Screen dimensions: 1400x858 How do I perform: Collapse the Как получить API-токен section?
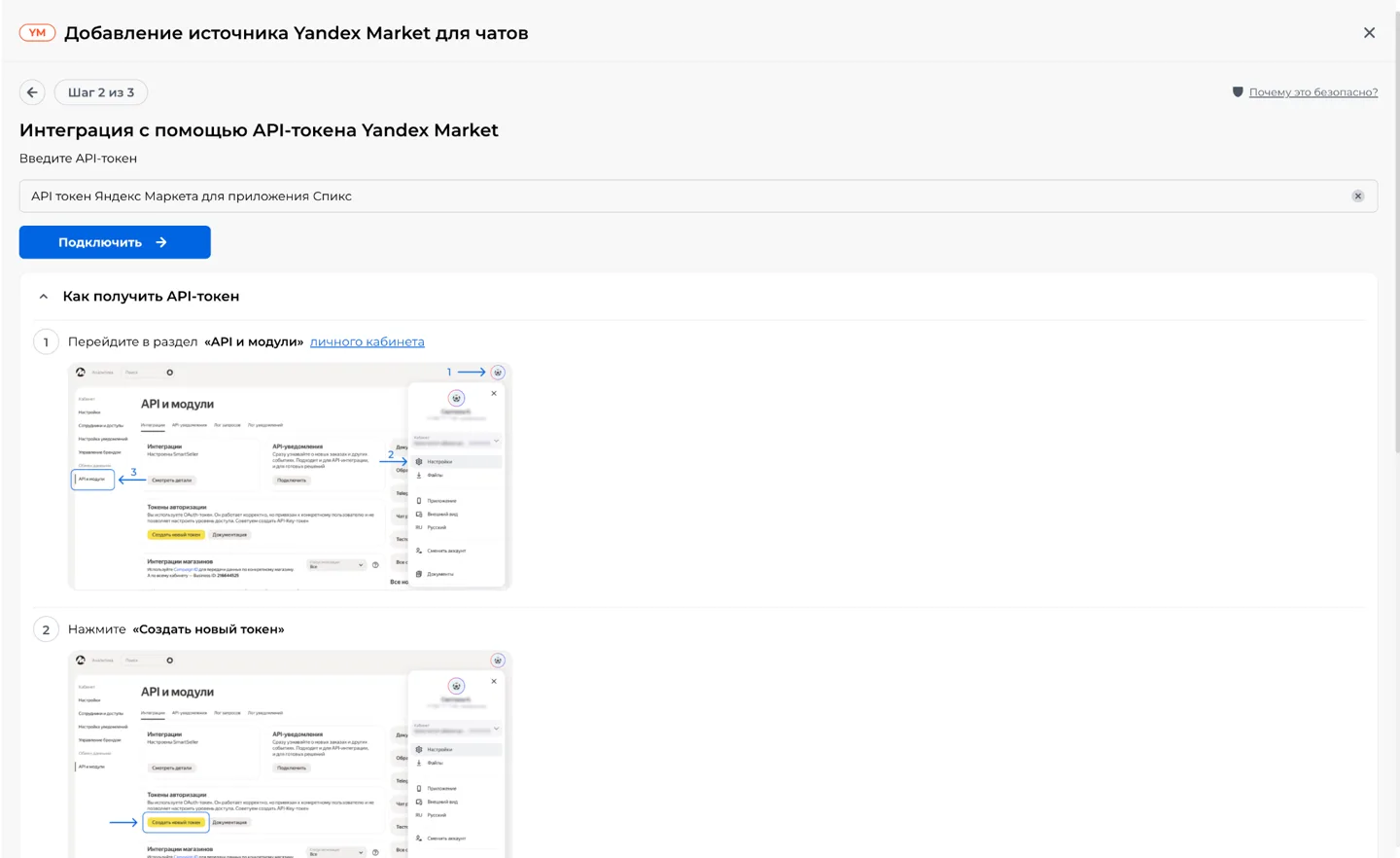pos(44,297)
